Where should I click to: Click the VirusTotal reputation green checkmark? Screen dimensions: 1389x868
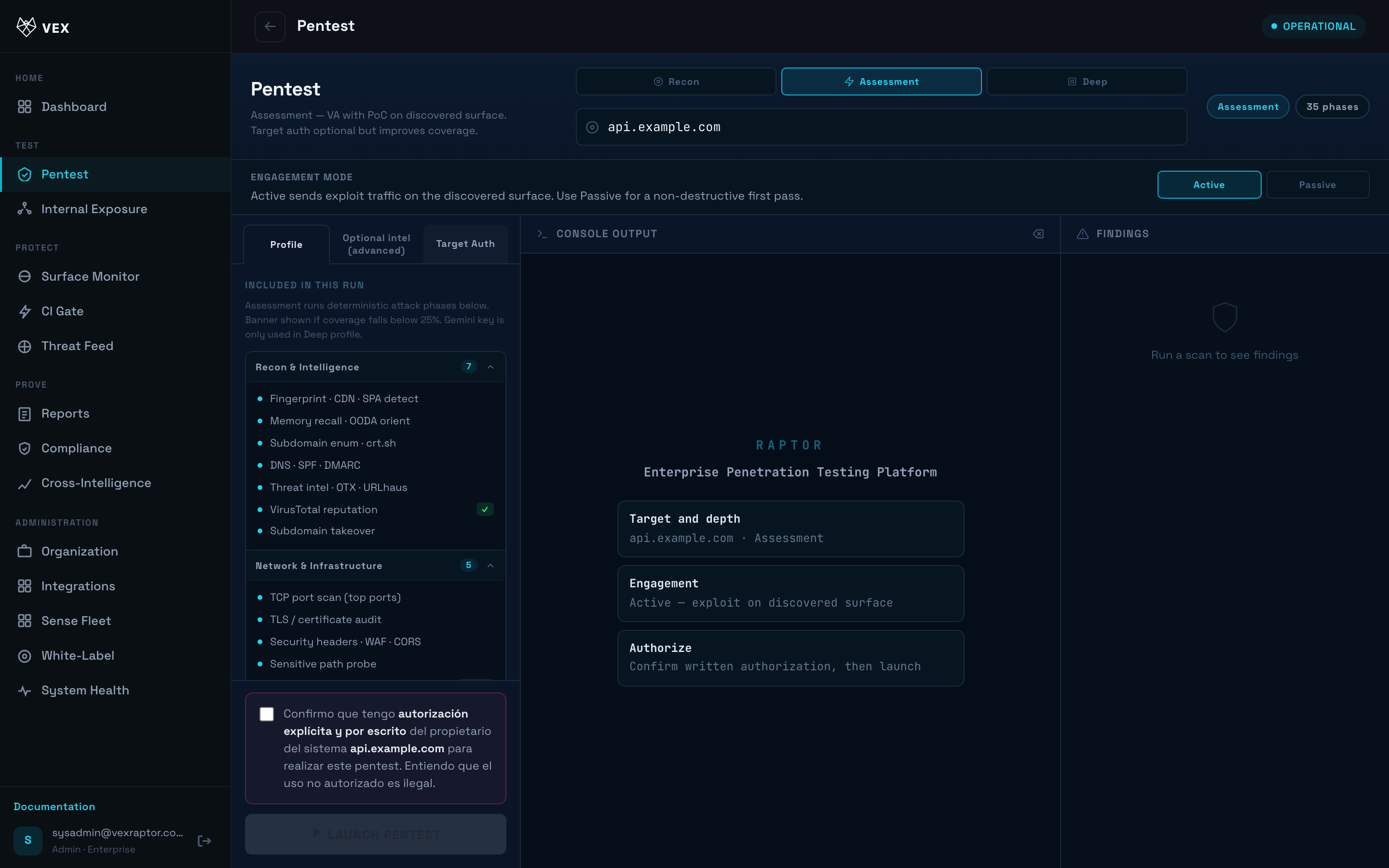(485, 509)
